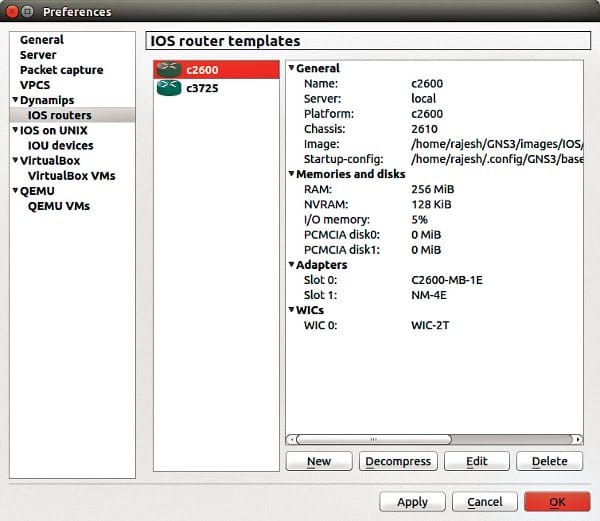The image size is (600, 521).
Task: Delete the selected router template
Action: (549, 461)
